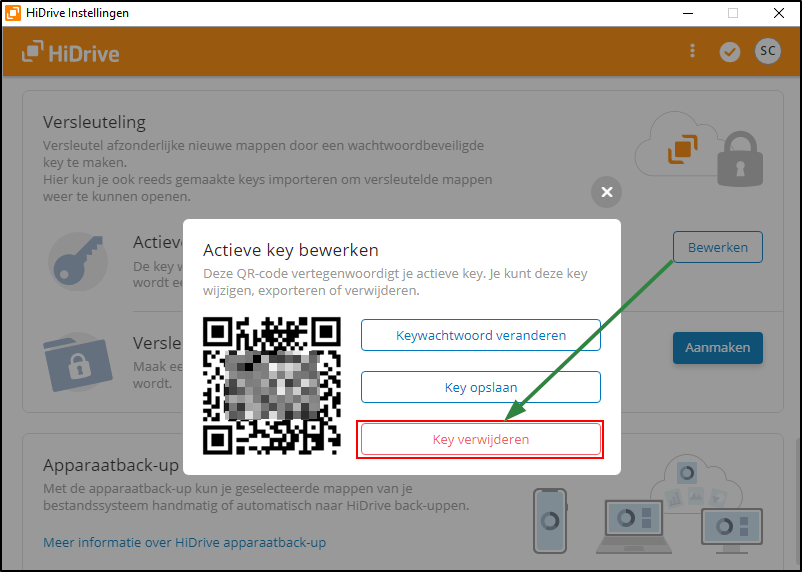Close the dialog with the round X button

coord(607,192)
